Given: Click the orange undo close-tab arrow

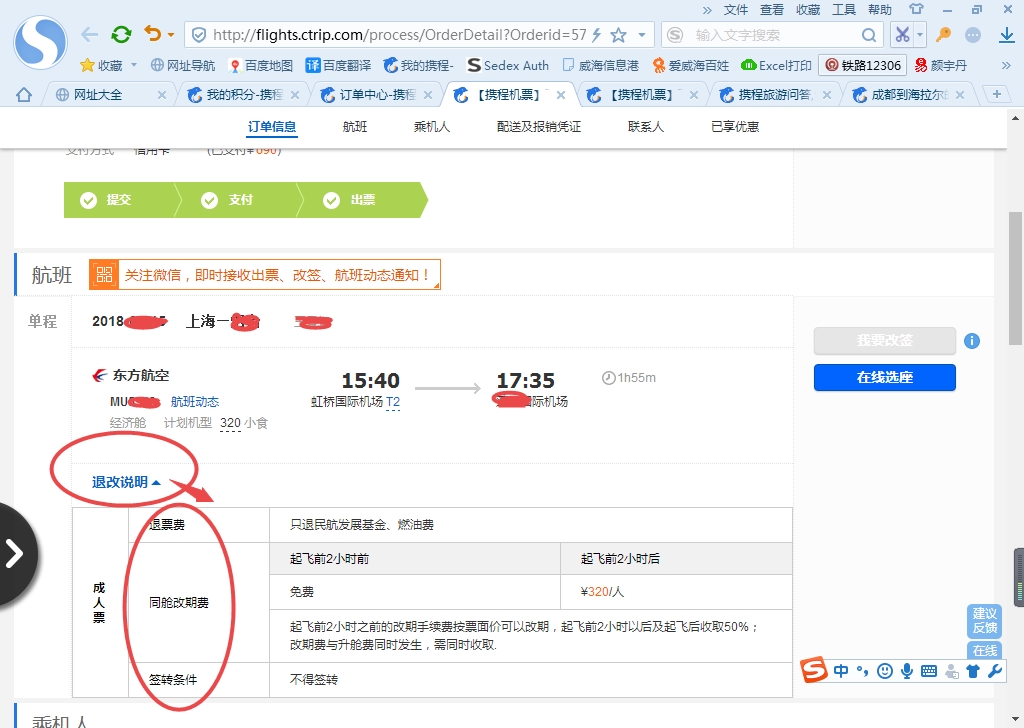Looking at the screenshot, I should tap(153, 33).
